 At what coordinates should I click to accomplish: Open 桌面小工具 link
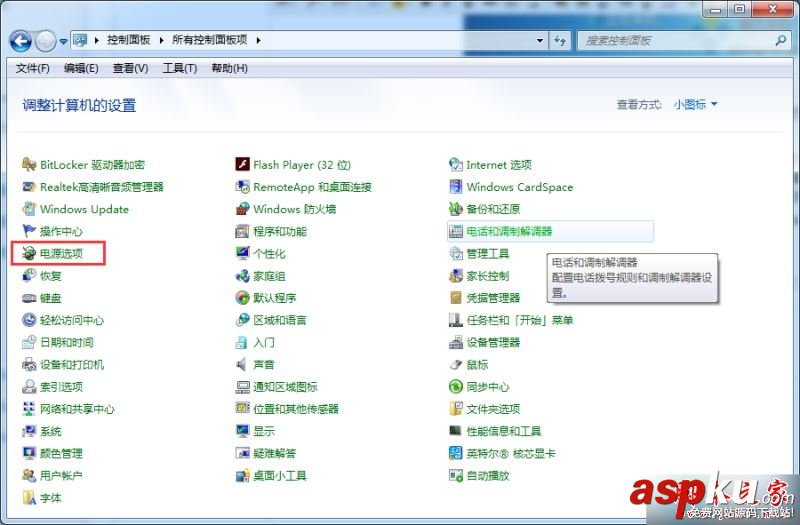tap(280, 476)
